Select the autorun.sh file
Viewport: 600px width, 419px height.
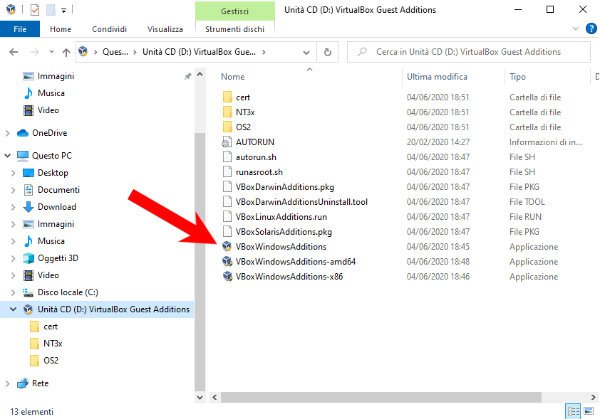(256, 157)
